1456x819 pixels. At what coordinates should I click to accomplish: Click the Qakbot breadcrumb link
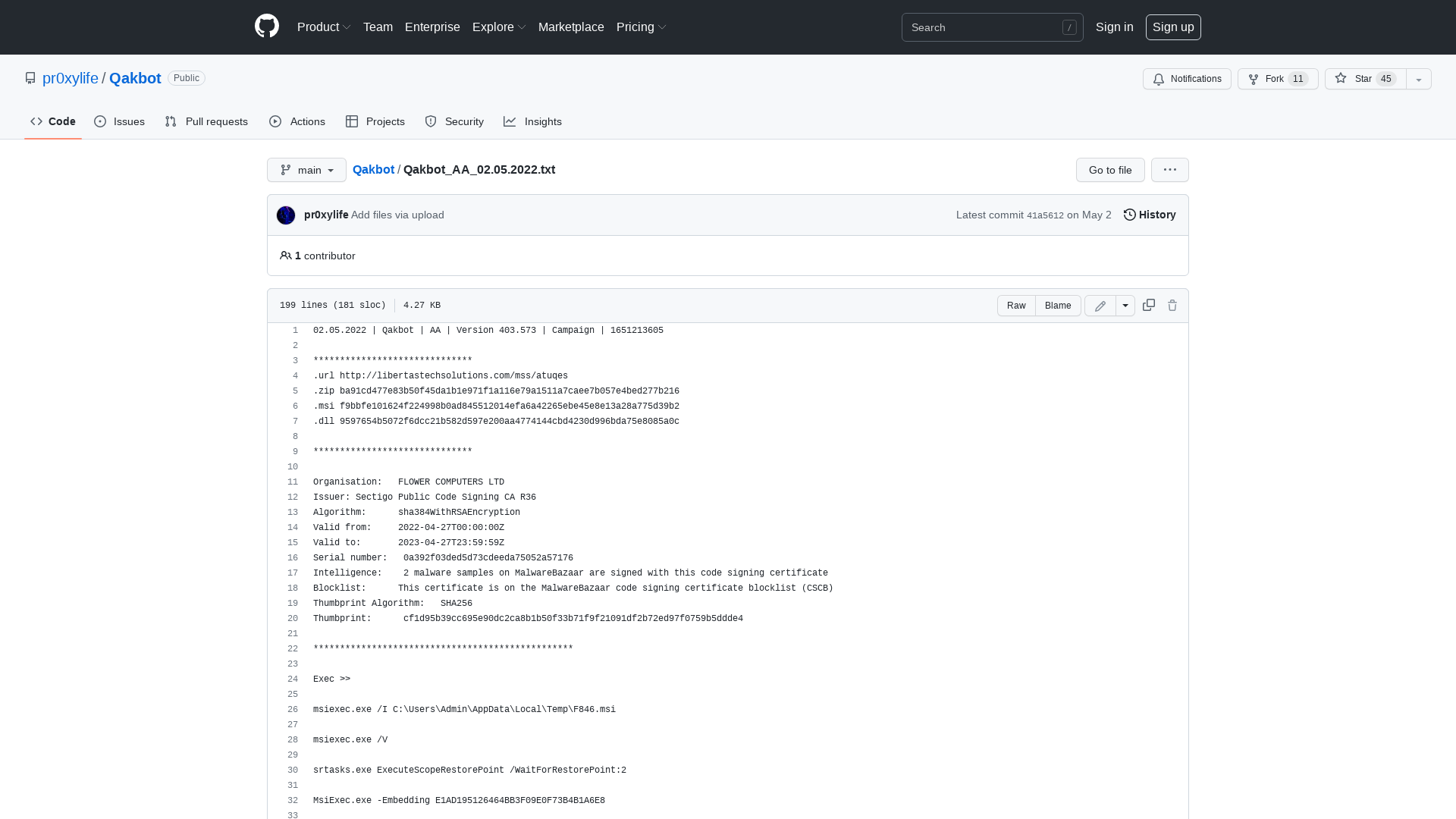373,169
